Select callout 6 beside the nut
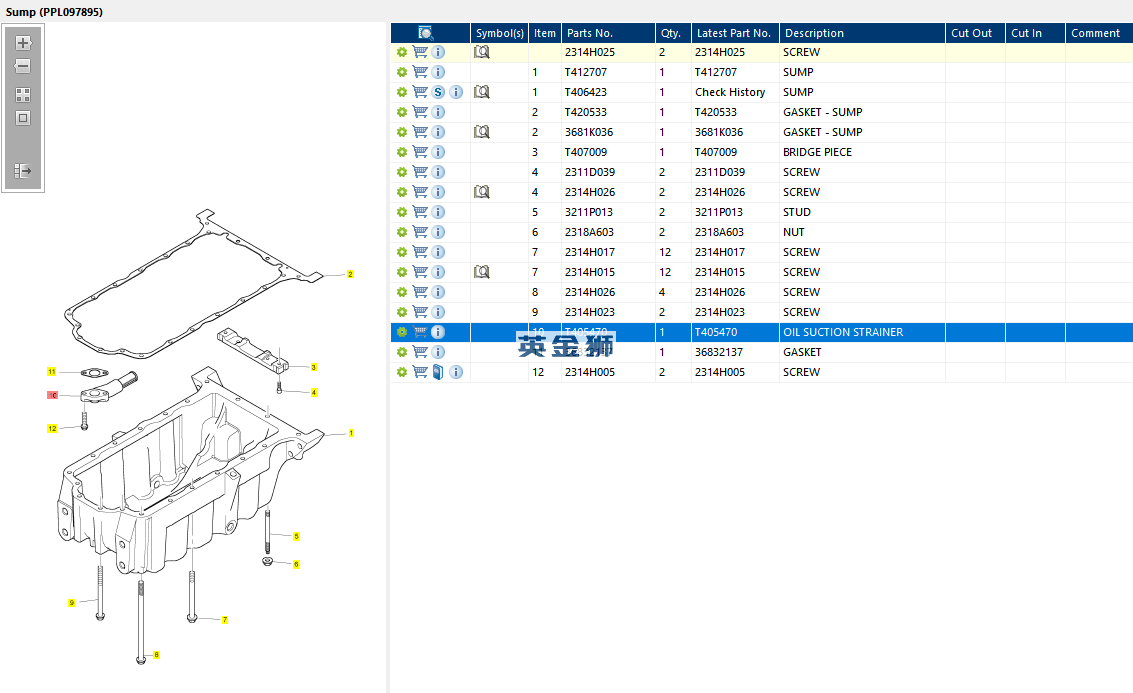1133x693 pixels. click(x=296, y=564)
